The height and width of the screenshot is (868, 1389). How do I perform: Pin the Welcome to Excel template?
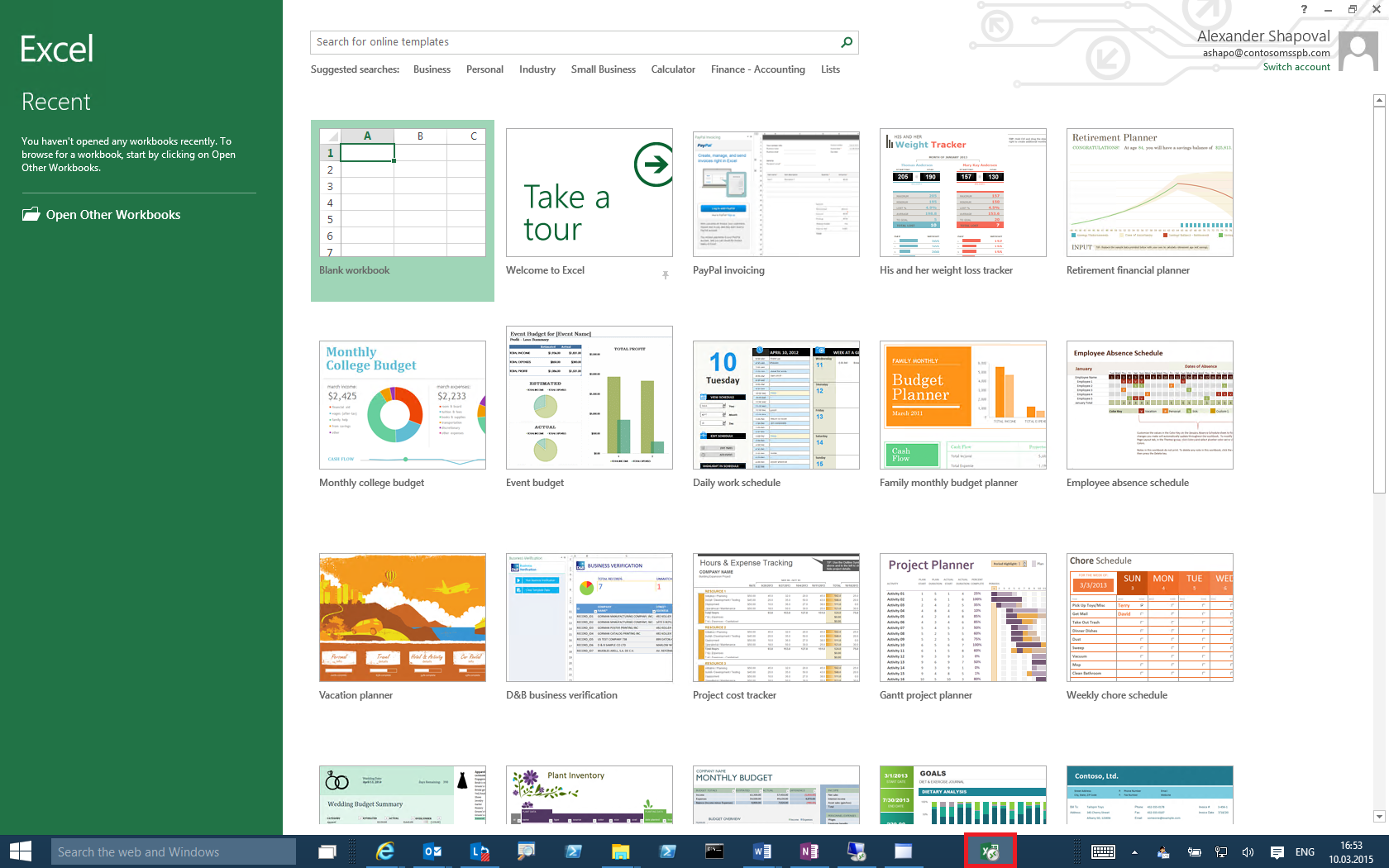666,275
